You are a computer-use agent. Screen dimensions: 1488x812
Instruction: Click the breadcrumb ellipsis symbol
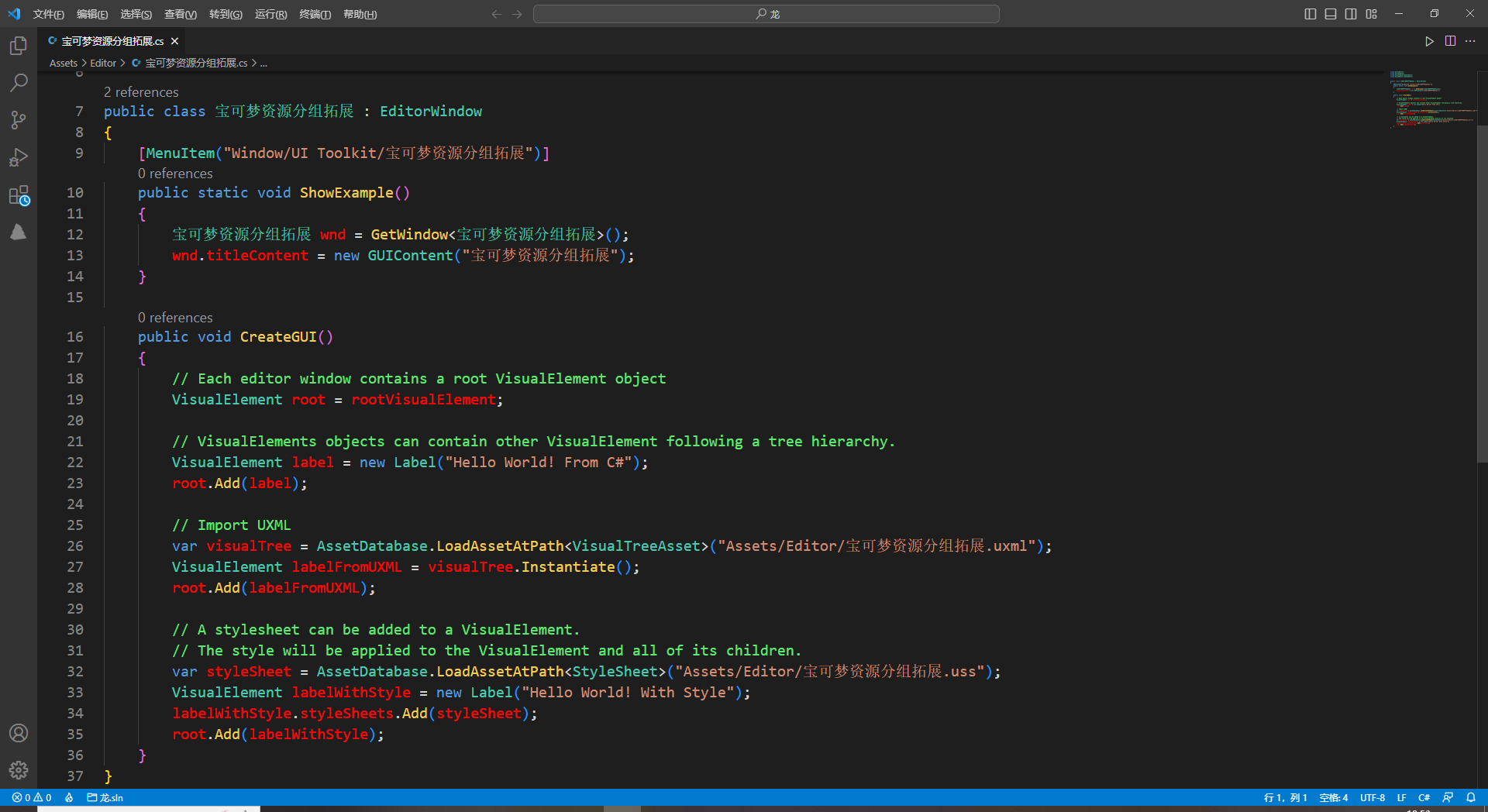click(x=263, y=64)
